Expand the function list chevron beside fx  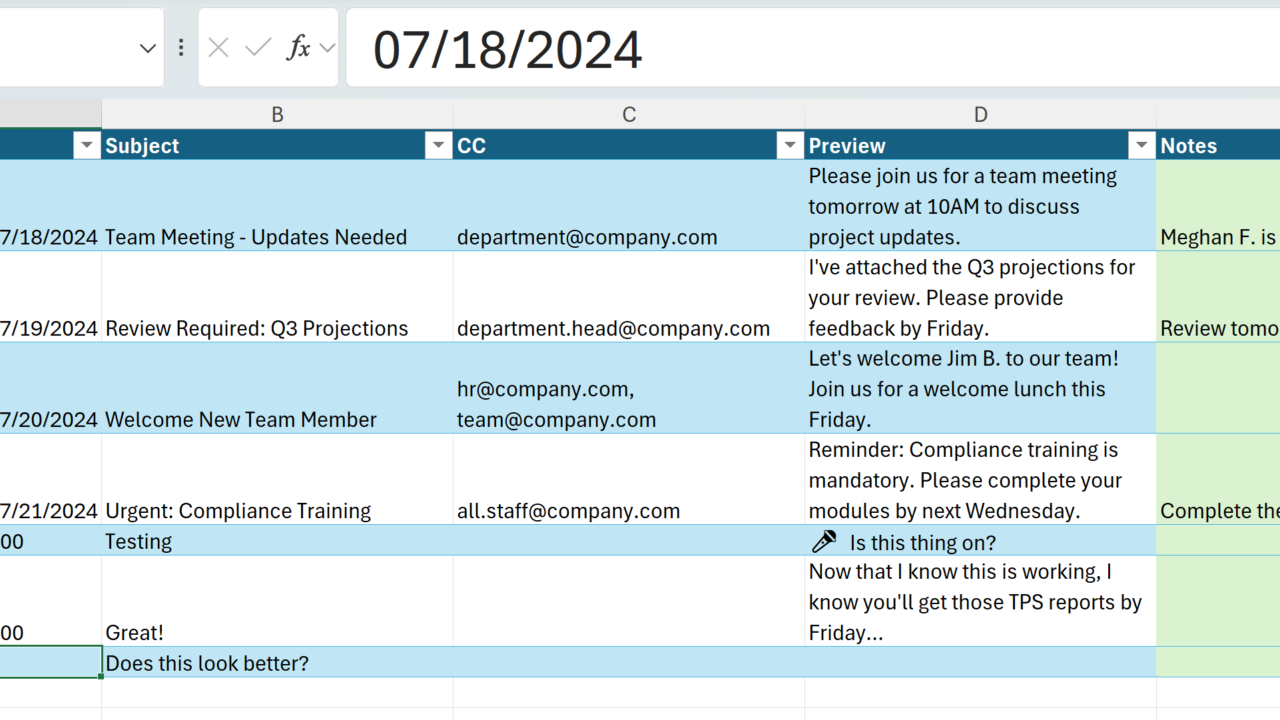coord(327,48)
